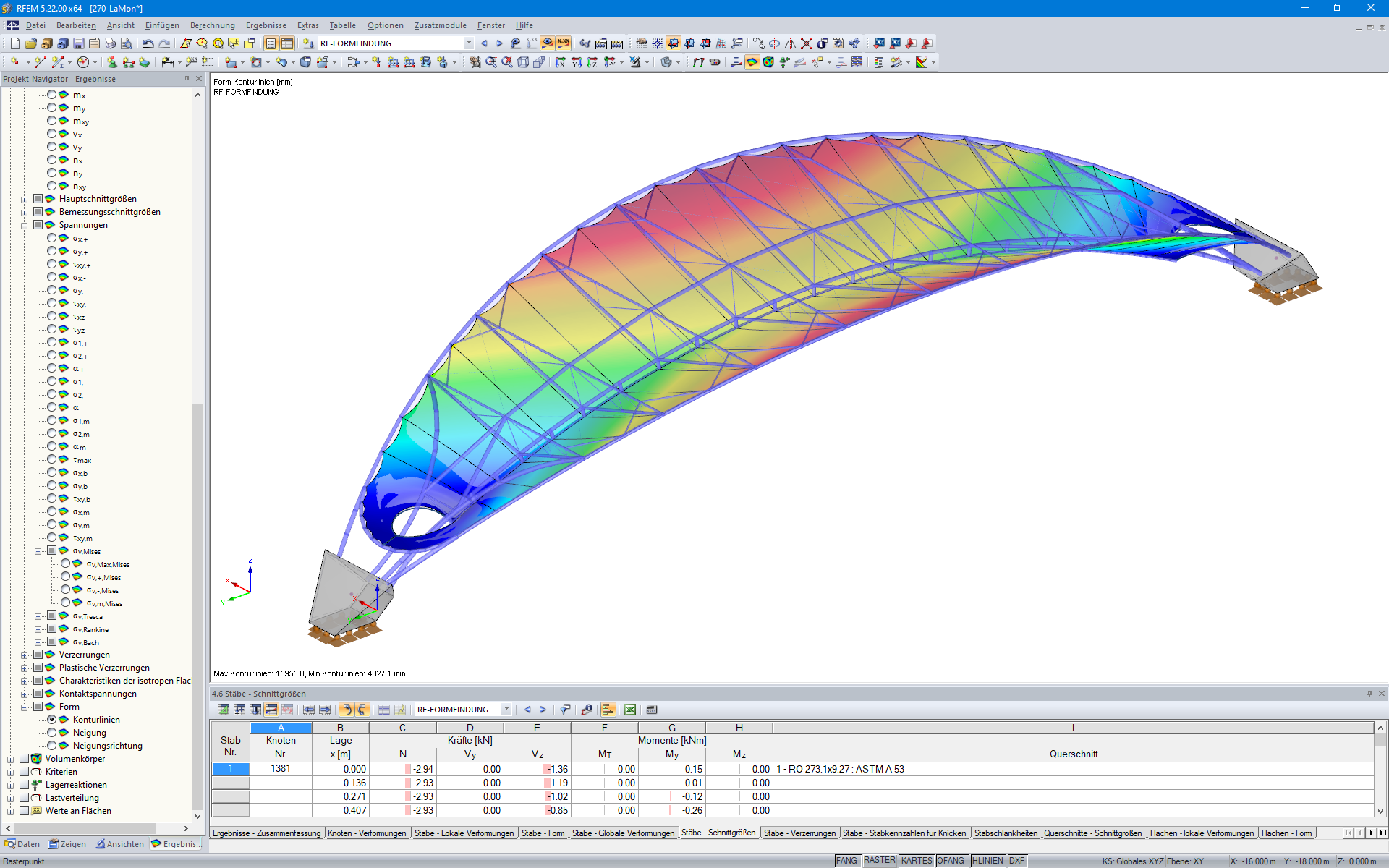Select table row 1 header cell
The width and height of the screenshot is (1389, 868).
(230, 769)
